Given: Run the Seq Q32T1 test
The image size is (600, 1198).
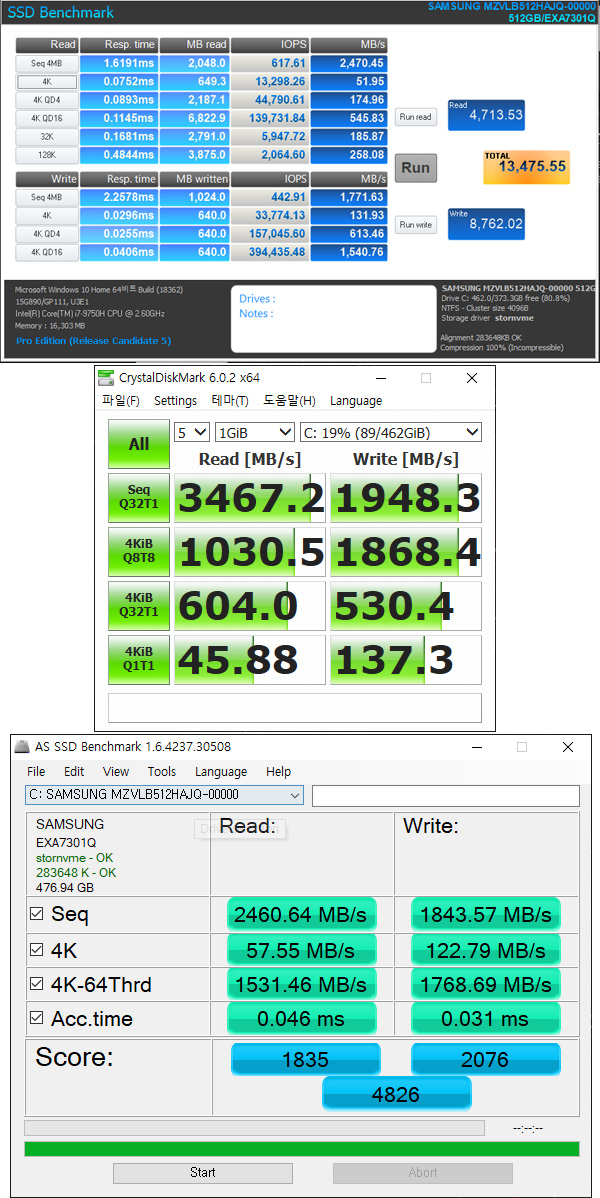Looking at the screenshot, I should pyautogui.click(x=138, y=498).
